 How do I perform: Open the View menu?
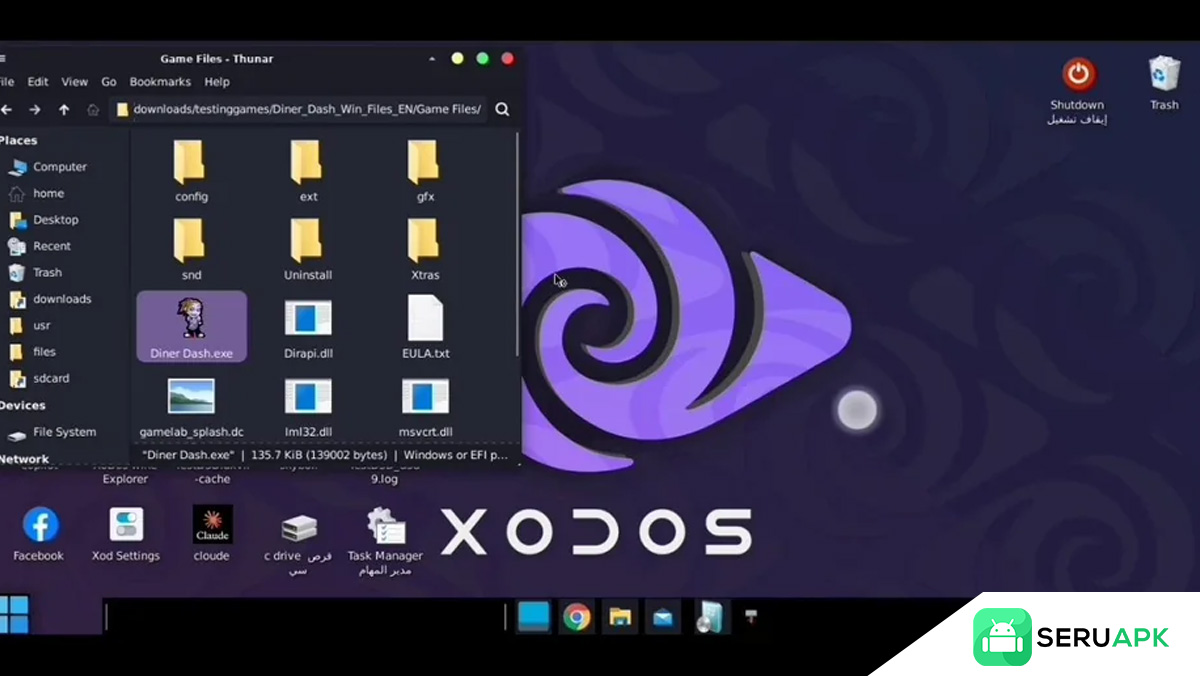[75, 82]
